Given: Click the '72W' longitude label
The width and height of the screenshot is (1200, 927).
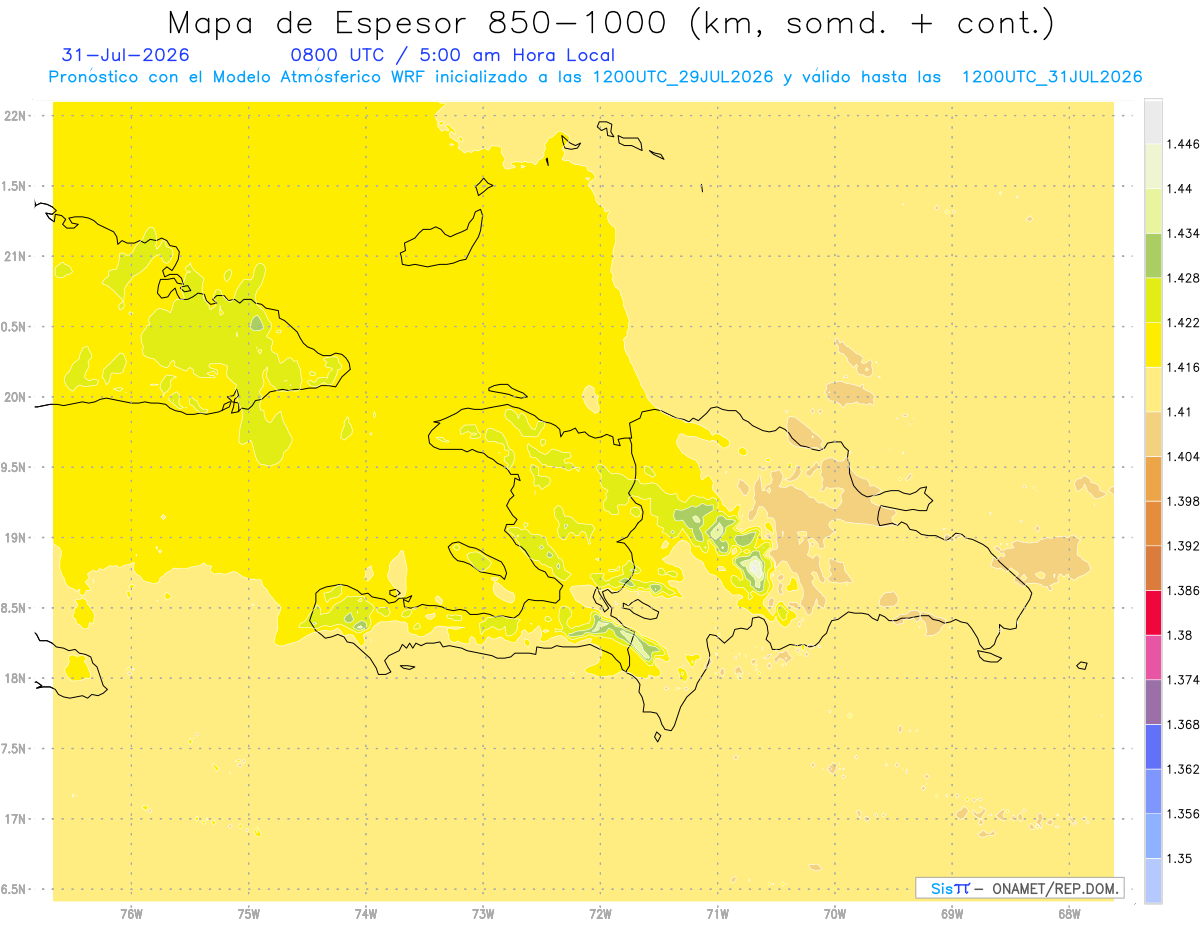Looking at the screenshot, I should tap(600, 913).
